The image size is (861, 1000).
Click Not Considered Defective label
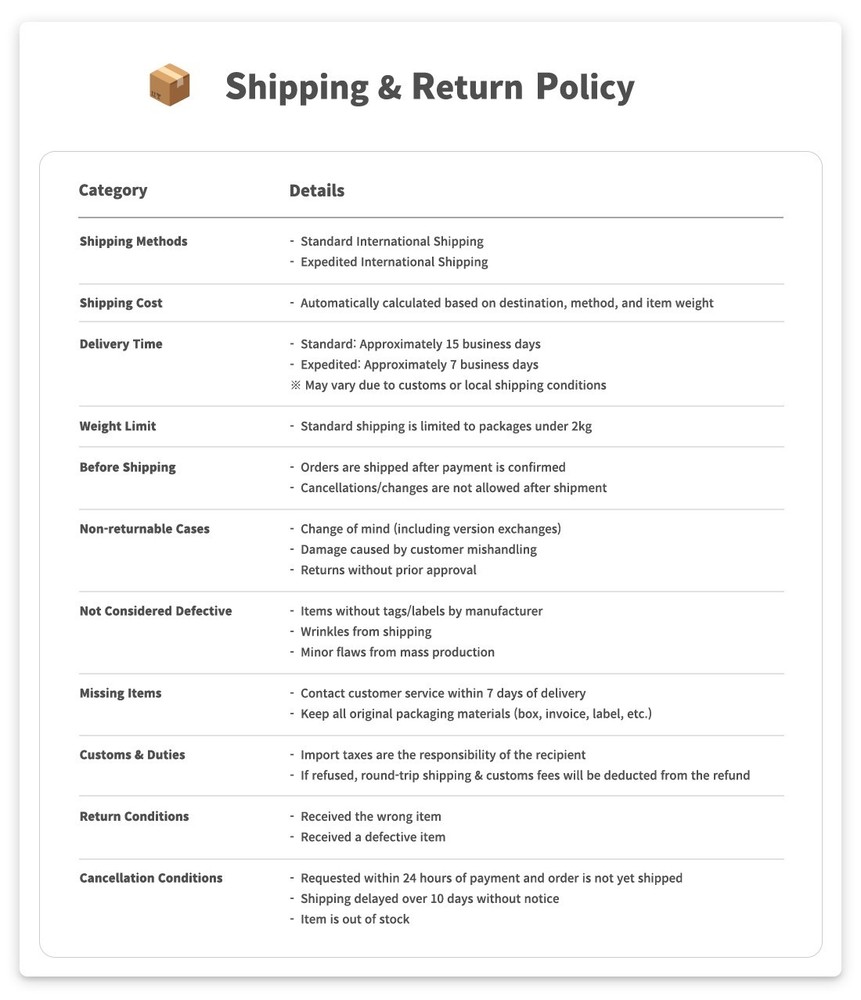[155, 611]
